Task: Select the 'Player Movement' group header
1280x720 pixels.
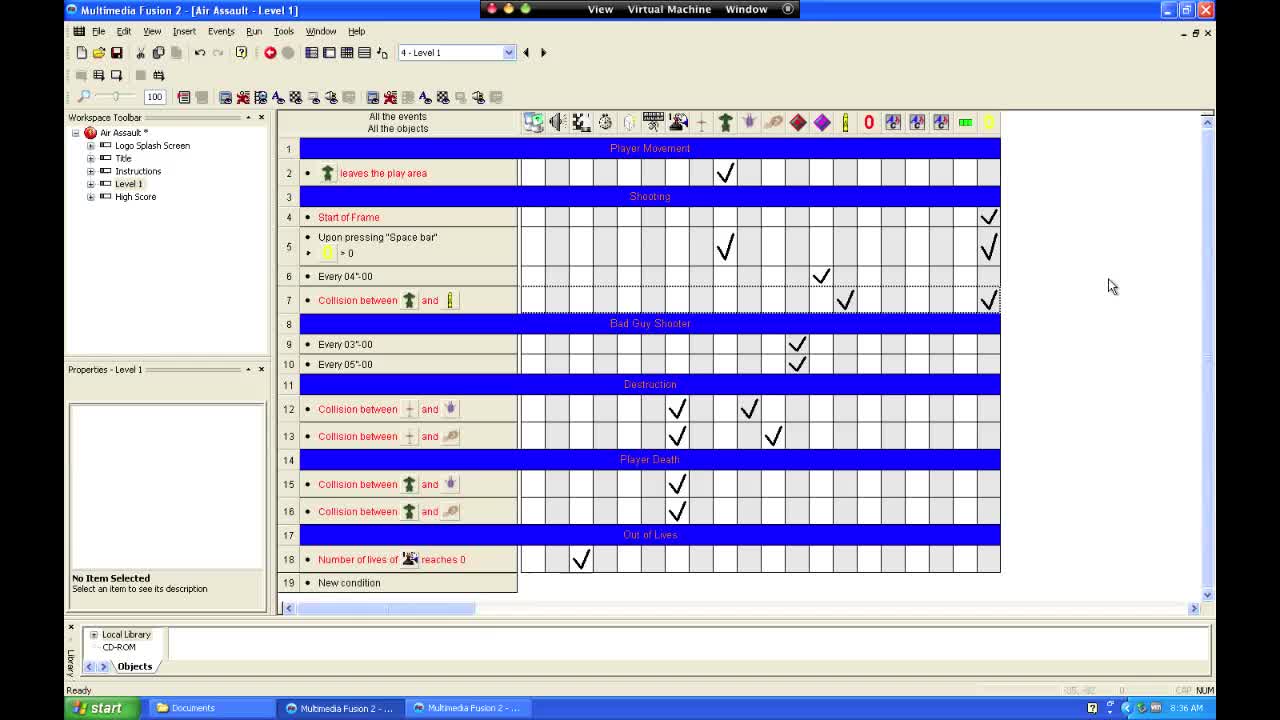Action: [650, 148]
